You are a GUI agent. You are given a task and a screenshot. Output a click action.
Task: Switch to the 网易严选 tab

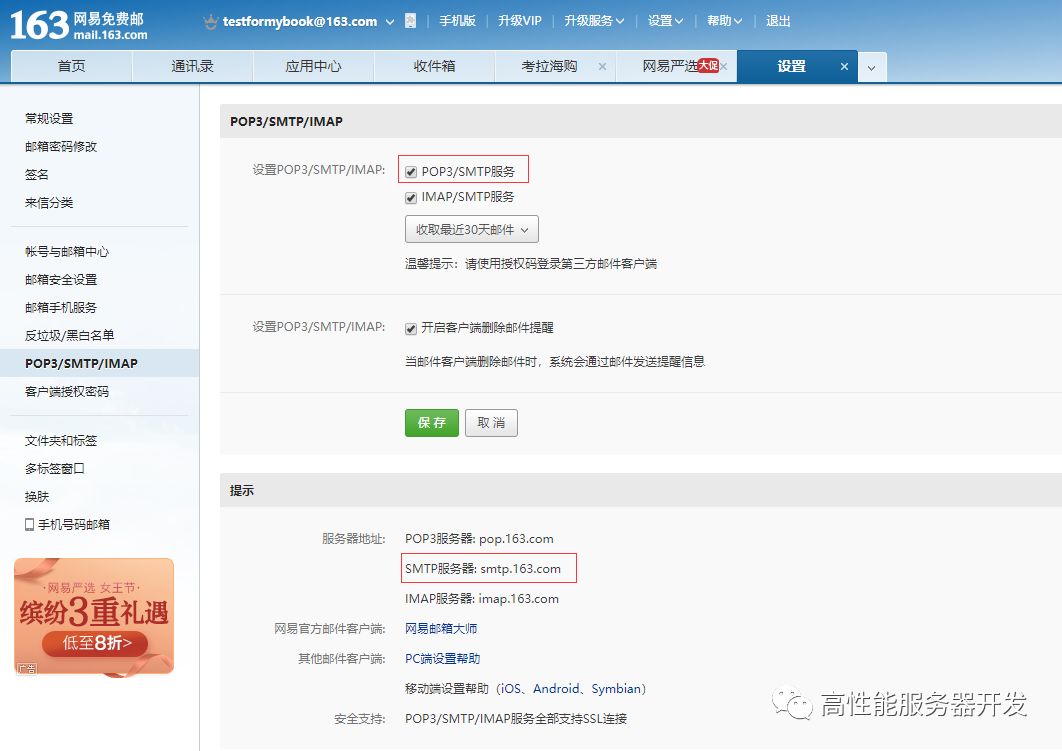click(x=671, y=66)
